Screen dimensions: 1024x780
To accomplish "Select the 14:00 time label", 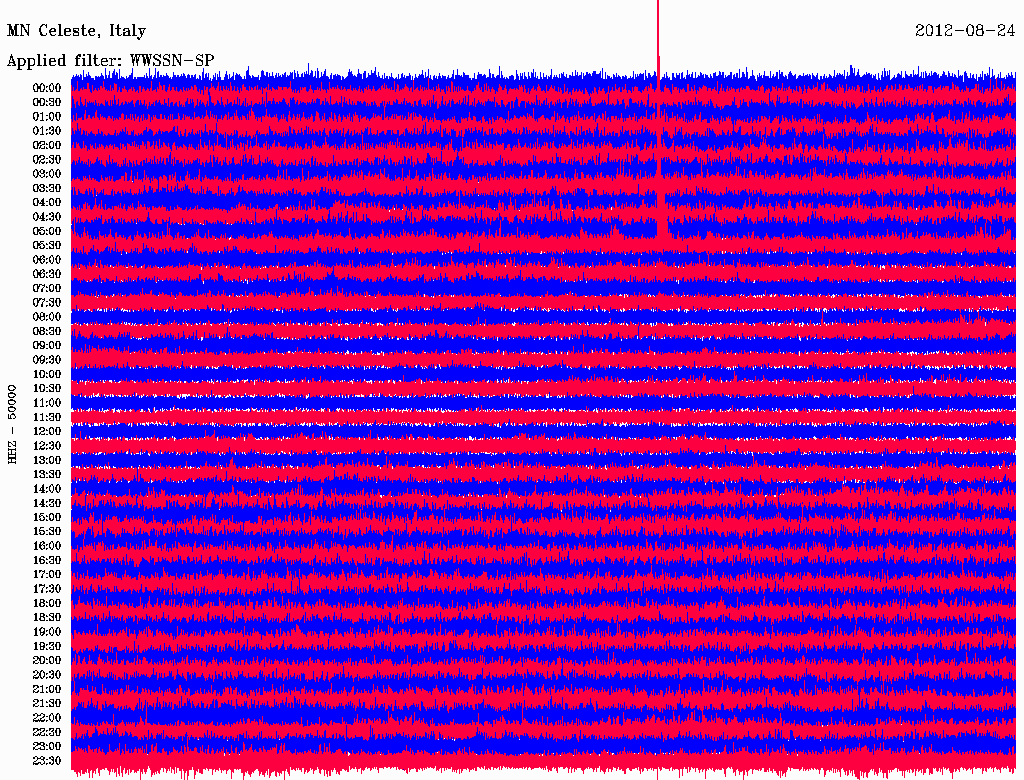I will pos(47,489).
